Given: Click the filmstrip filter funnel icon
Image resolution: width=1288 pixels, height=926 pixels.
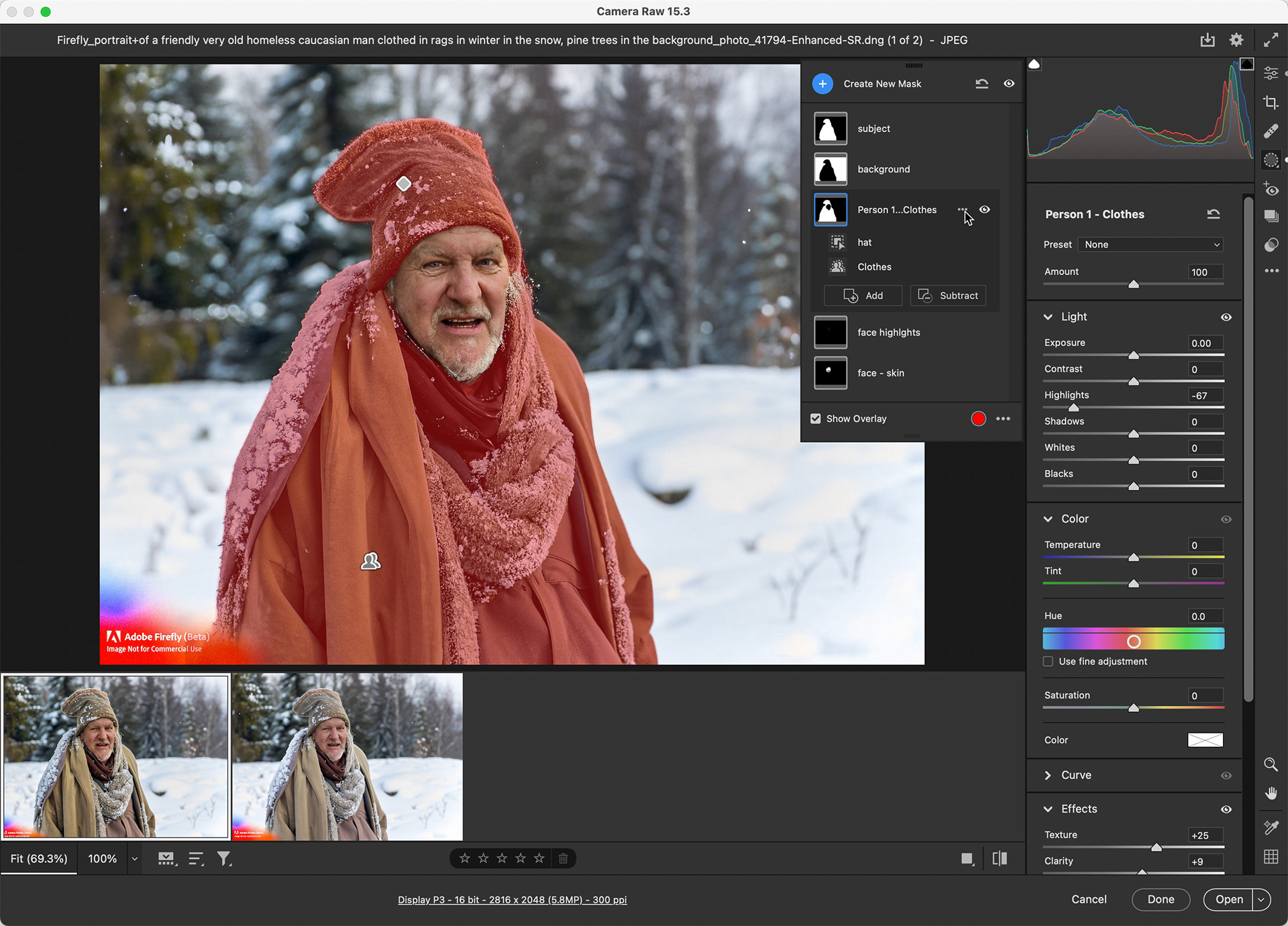Looking at the screenshot, I should 224,859.
